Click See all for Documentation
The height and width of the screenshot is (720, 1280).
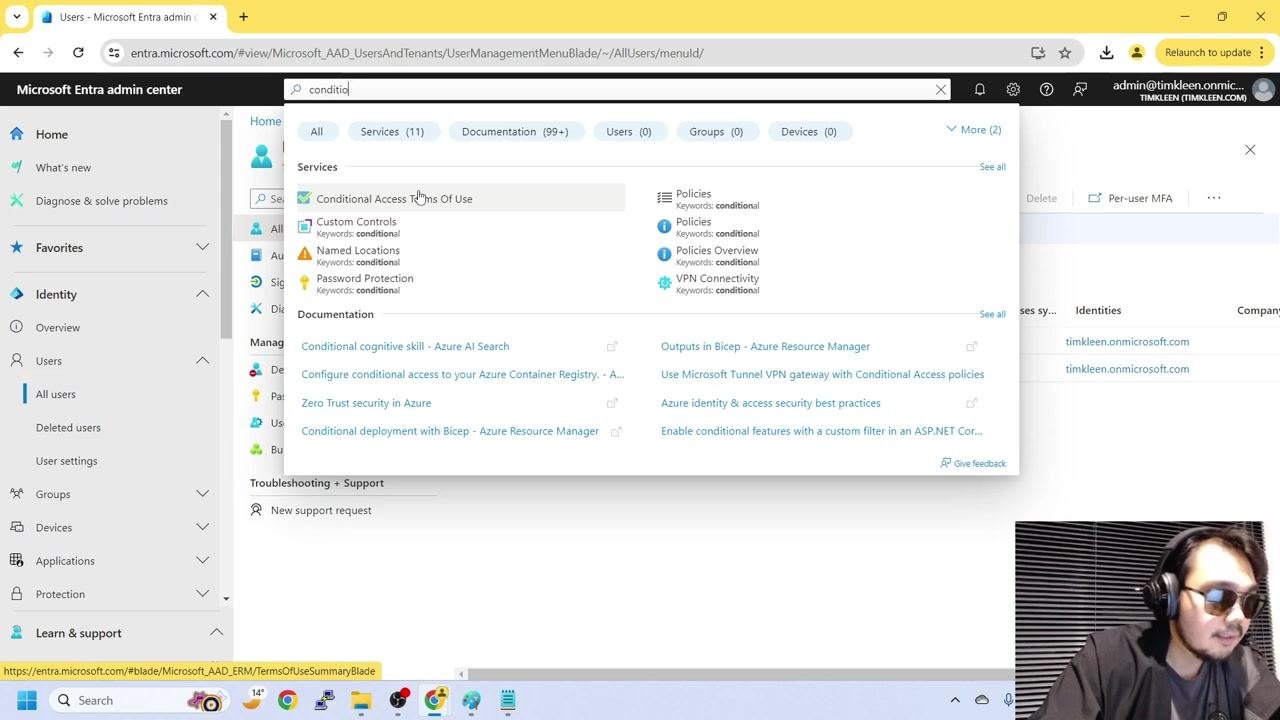[x=992, y=314]
